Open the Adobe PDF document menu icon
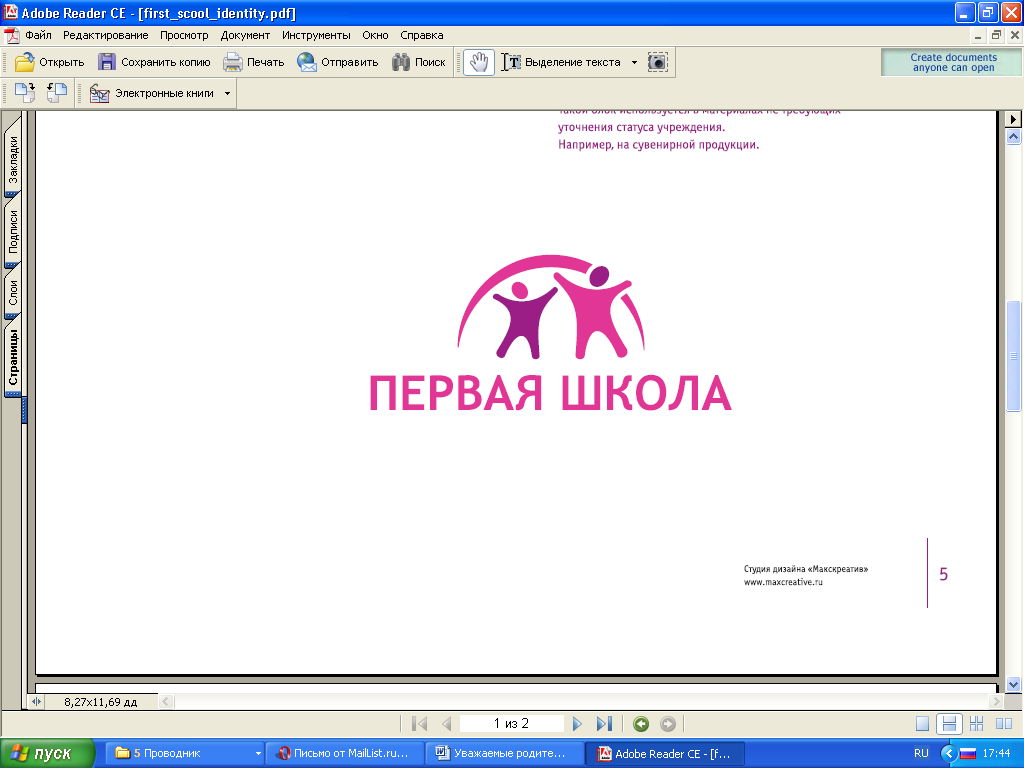The height and width of the screenshot is (768, 1024). (12, 35)
